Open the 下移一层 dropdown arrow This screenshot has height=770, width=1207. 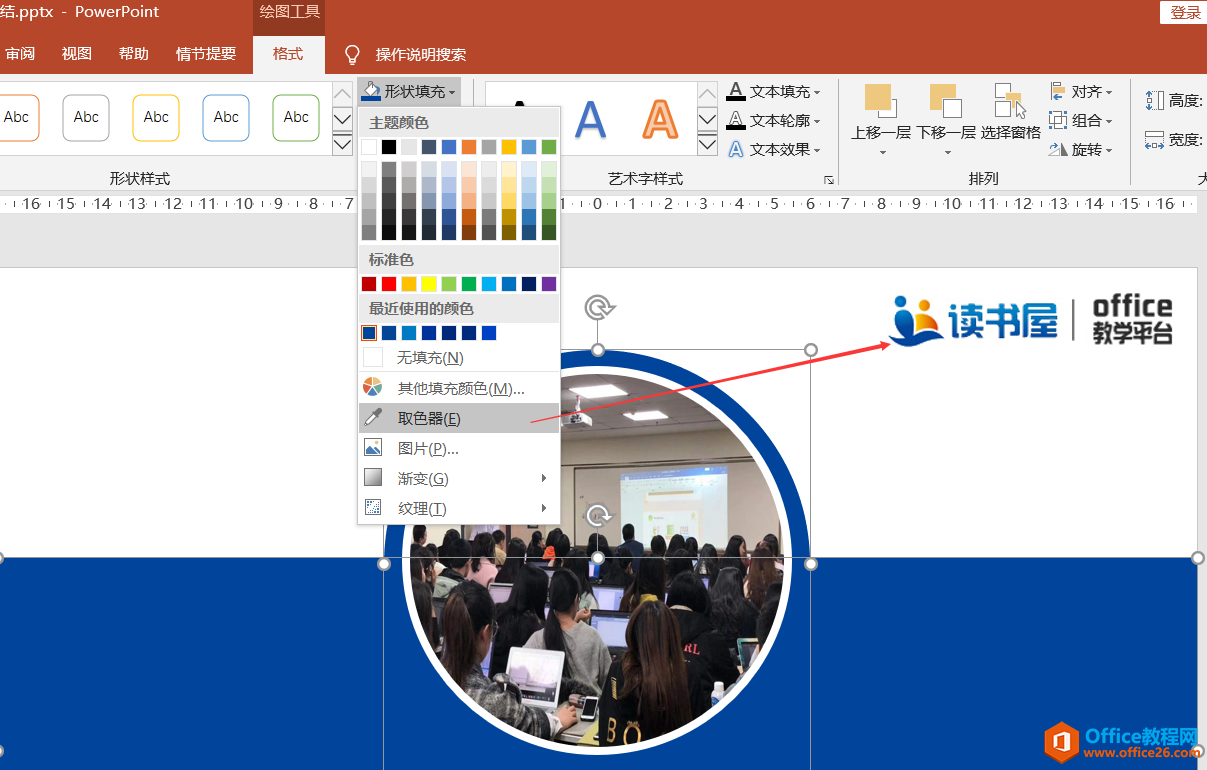pos(946,153)
